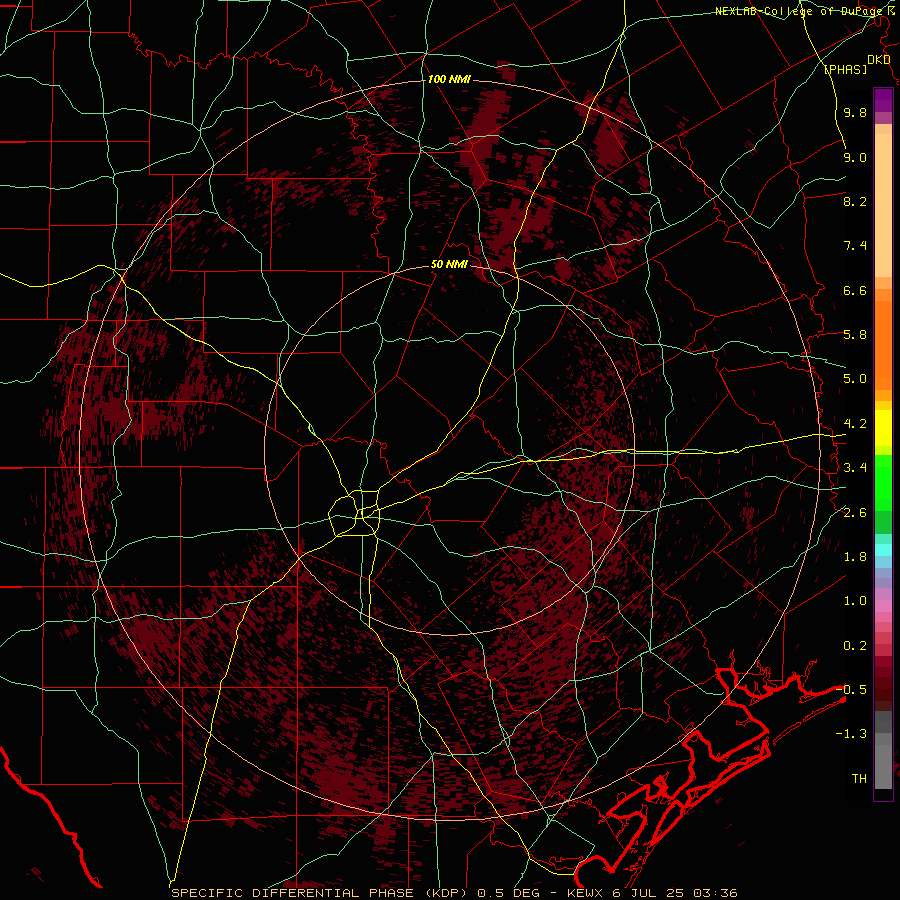Pick the bright green segment of color scale
Image resolution: width=900 pixels, height=900 pixels.
click(x=883, y=481)
